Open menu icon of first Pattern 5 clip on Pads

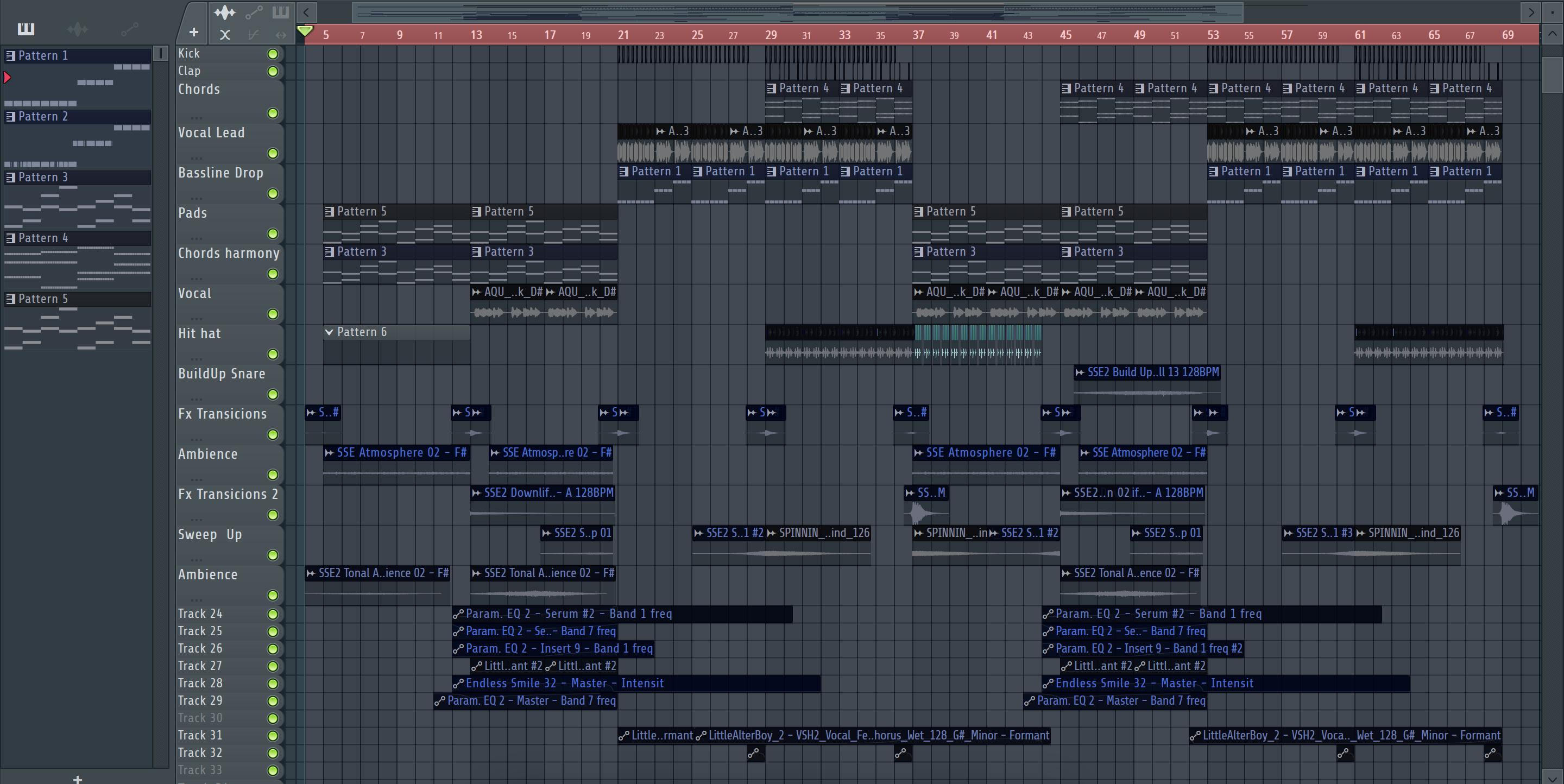(x=330, y=212)
